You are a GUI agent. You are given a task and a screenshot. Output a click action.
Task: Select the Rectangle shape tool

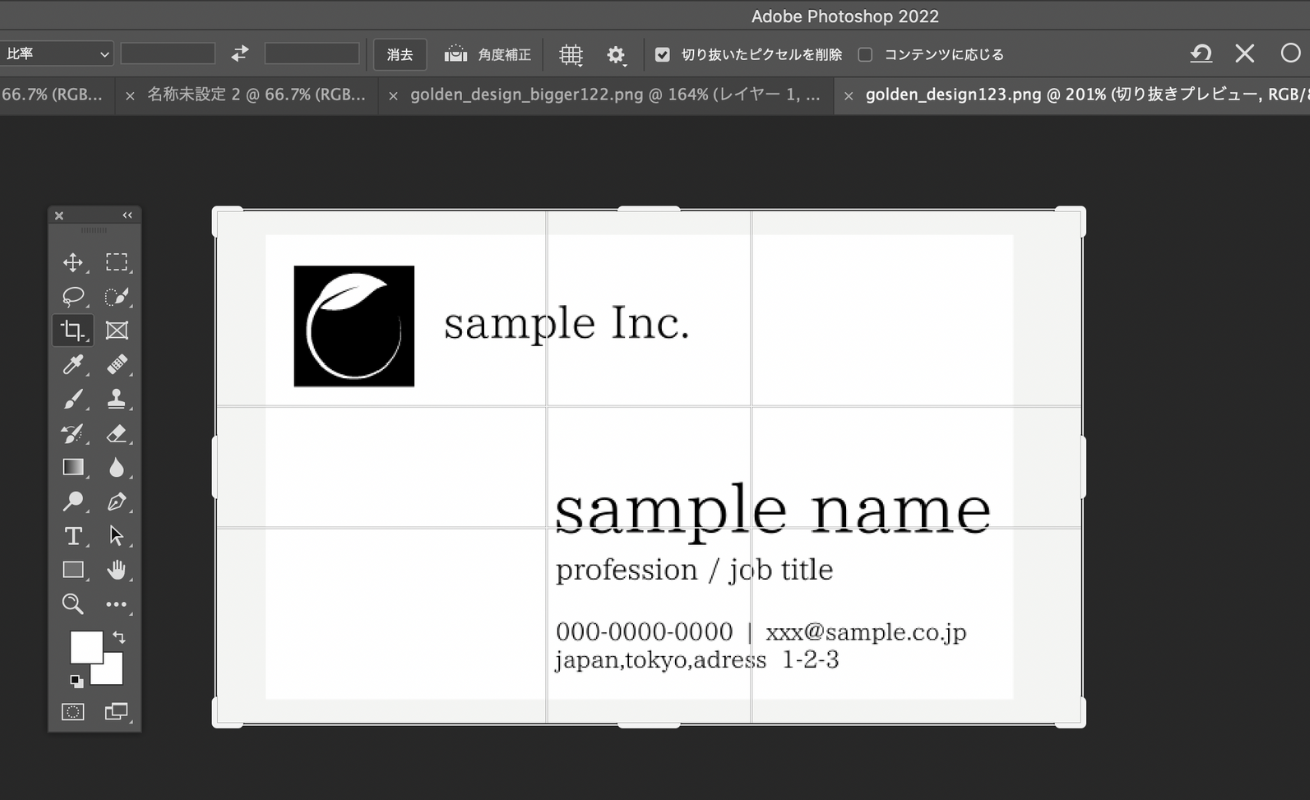[x=73, y=570]
